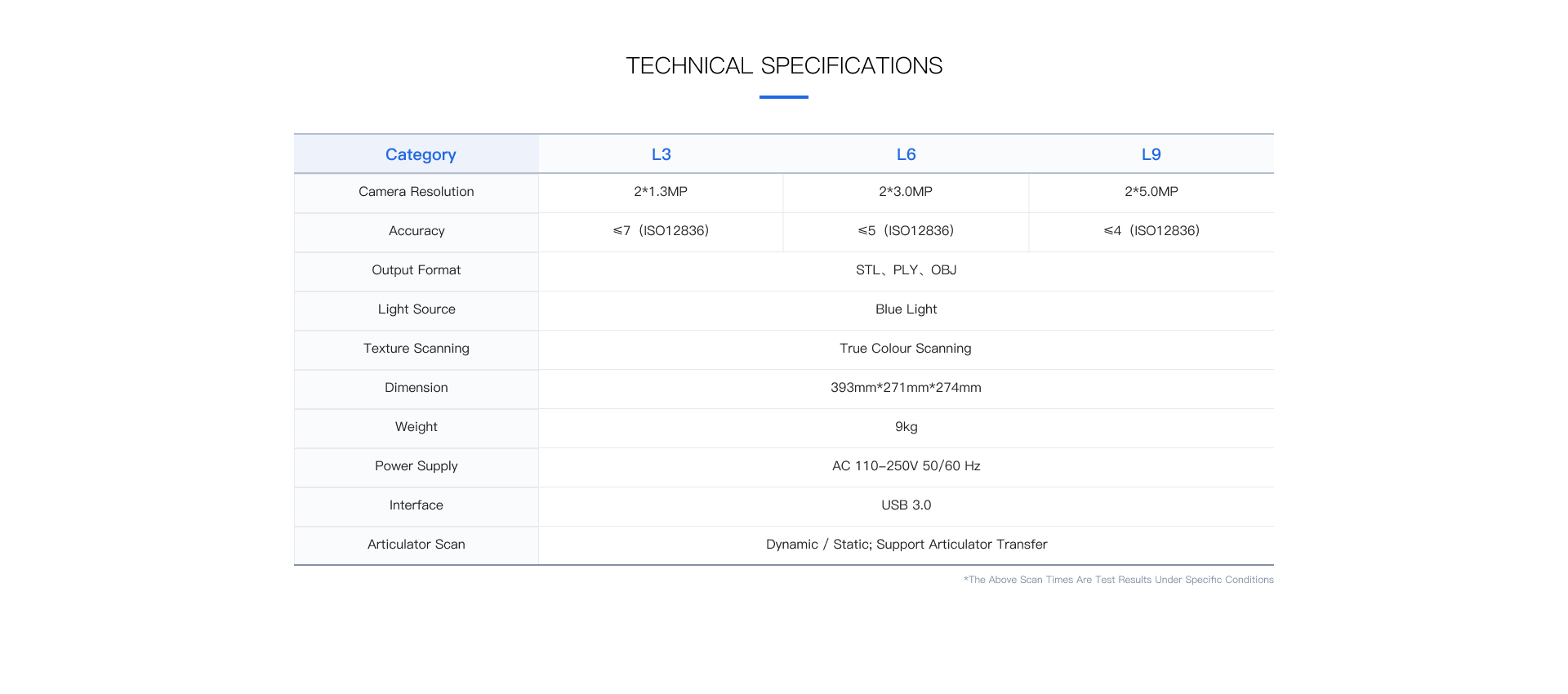
Task: Select the L3 column header
Action: coord(661,154)
